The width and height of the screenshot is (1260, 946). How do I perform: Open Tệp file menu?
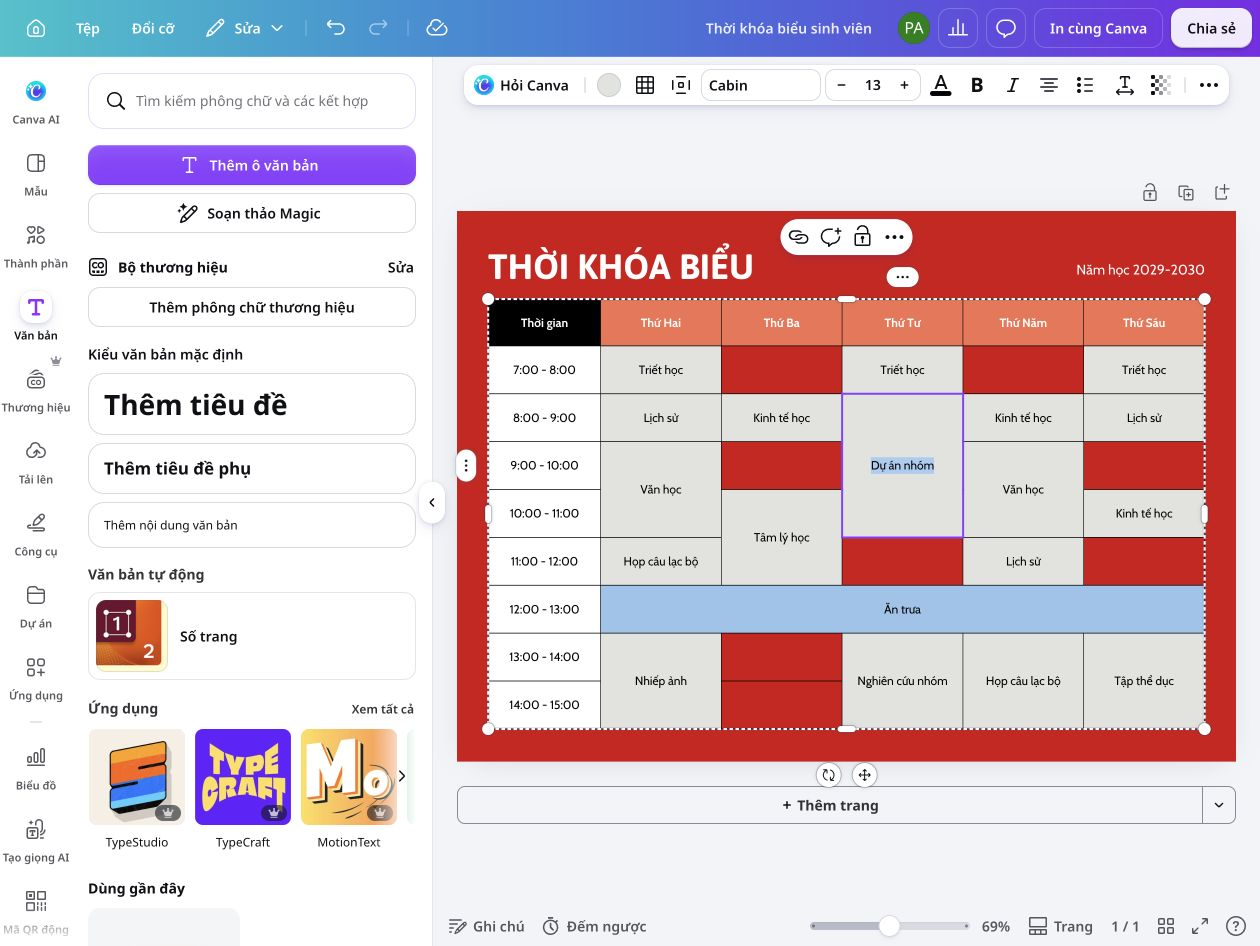88,28
